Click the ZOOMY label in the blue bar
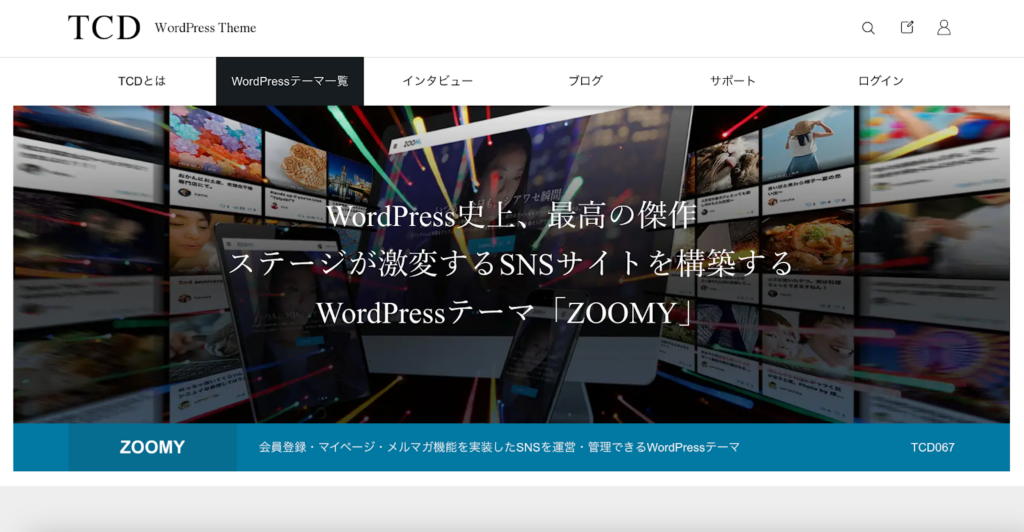The image size is (1024, 532). pos(152,447)
